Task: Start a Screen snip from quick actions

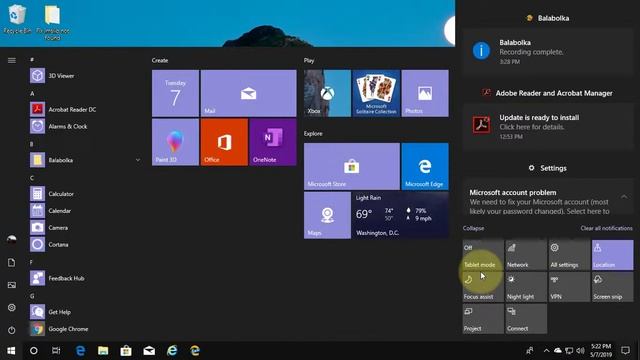Action: tap(613, 287)
